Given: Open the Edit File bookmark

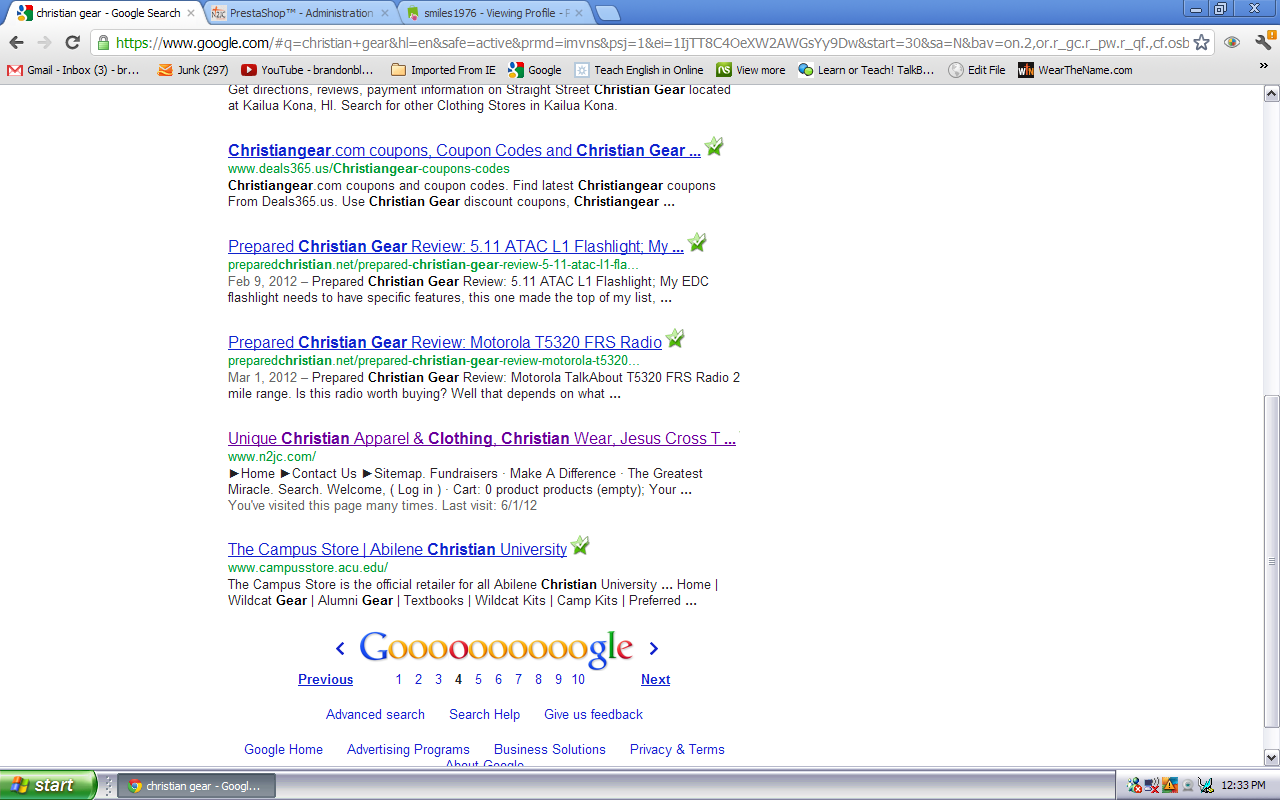Looking at the screenshot, I should point(977,70).
